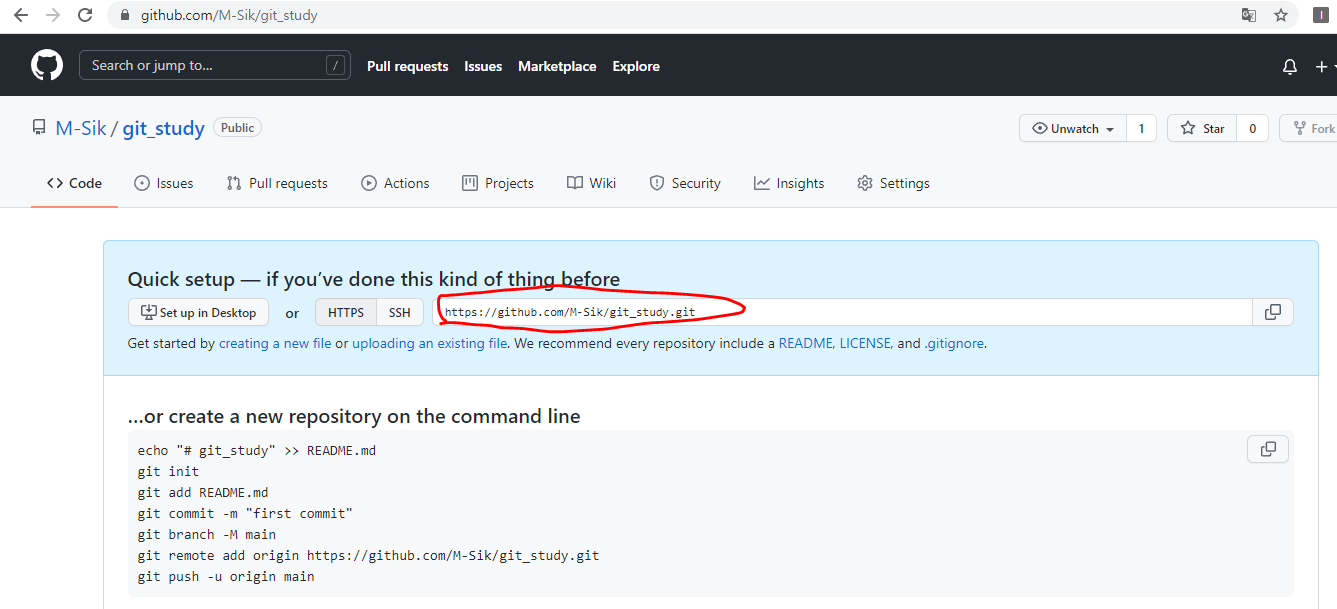Select the Code tab

click(x=74, y=183)
